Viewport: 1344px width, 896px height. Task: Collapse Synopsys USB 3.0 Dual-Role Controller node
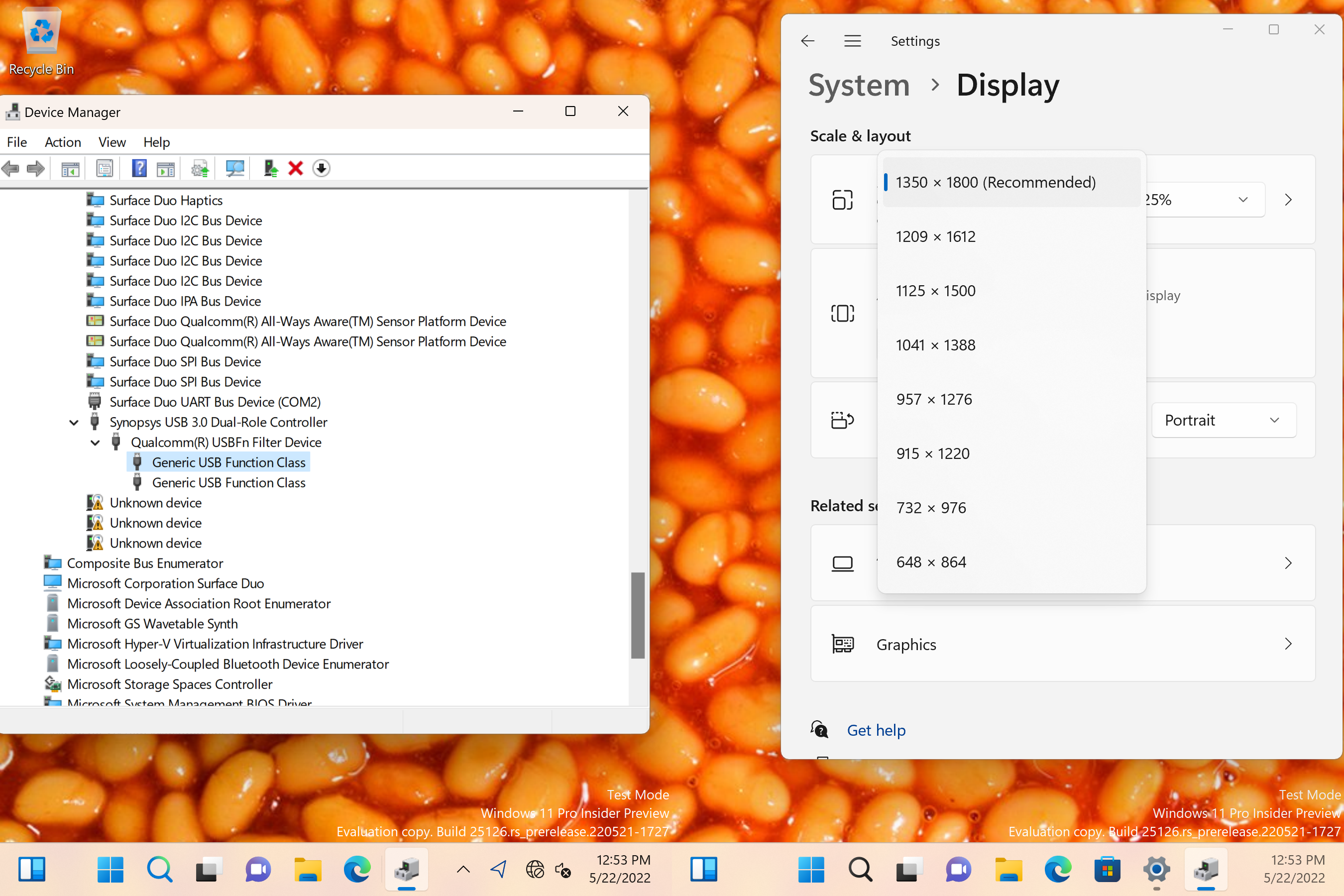(74, 422)
